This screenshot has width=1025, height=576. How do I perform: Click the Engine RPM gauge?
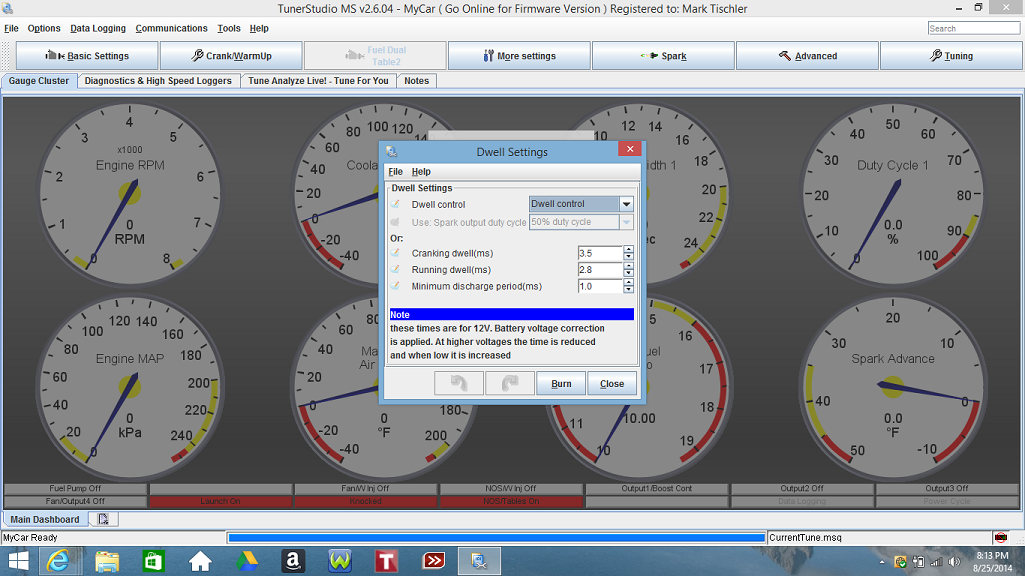point(129,194)
